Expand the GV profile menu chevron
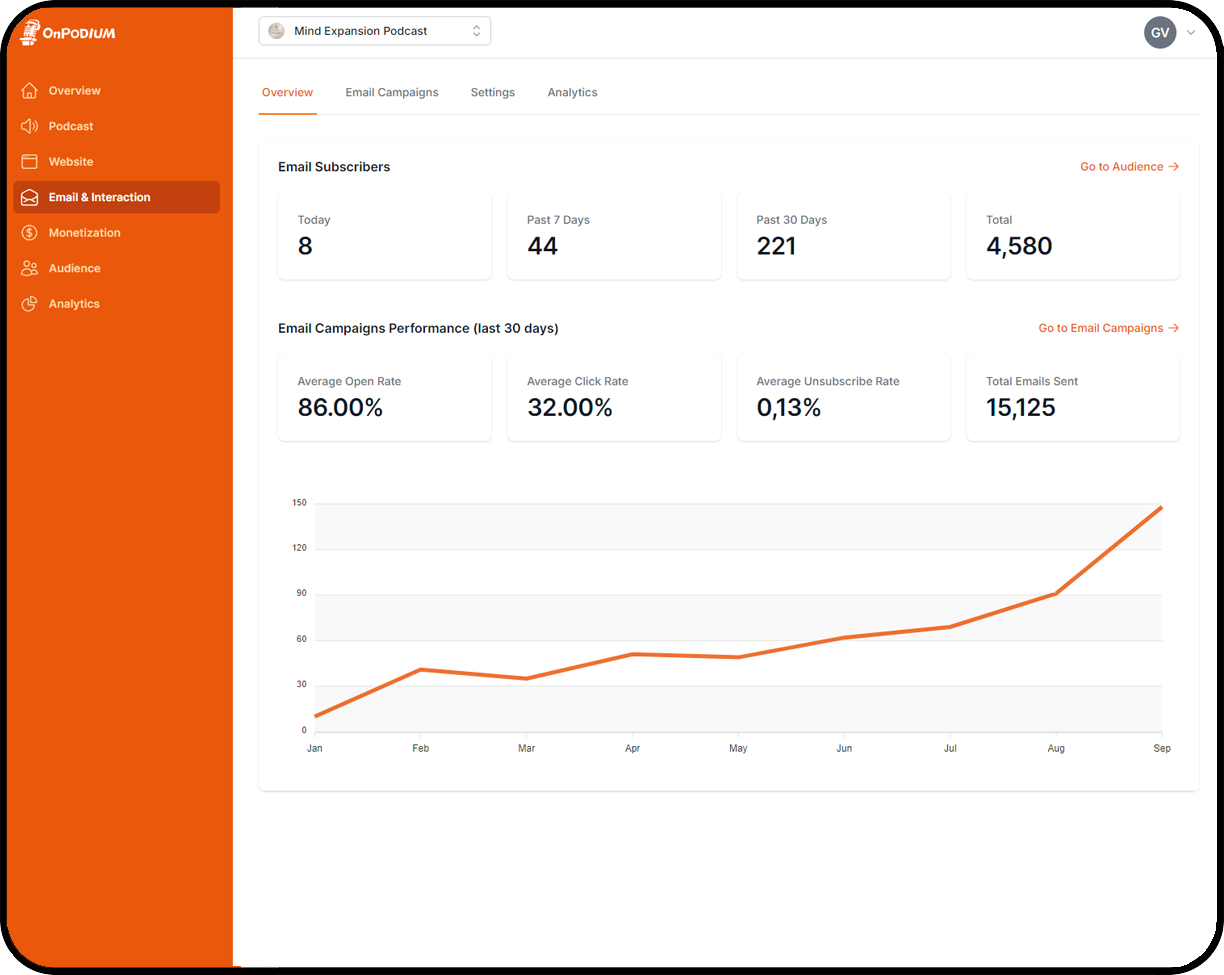The image size is (1224, 975). pos(1191,32)
